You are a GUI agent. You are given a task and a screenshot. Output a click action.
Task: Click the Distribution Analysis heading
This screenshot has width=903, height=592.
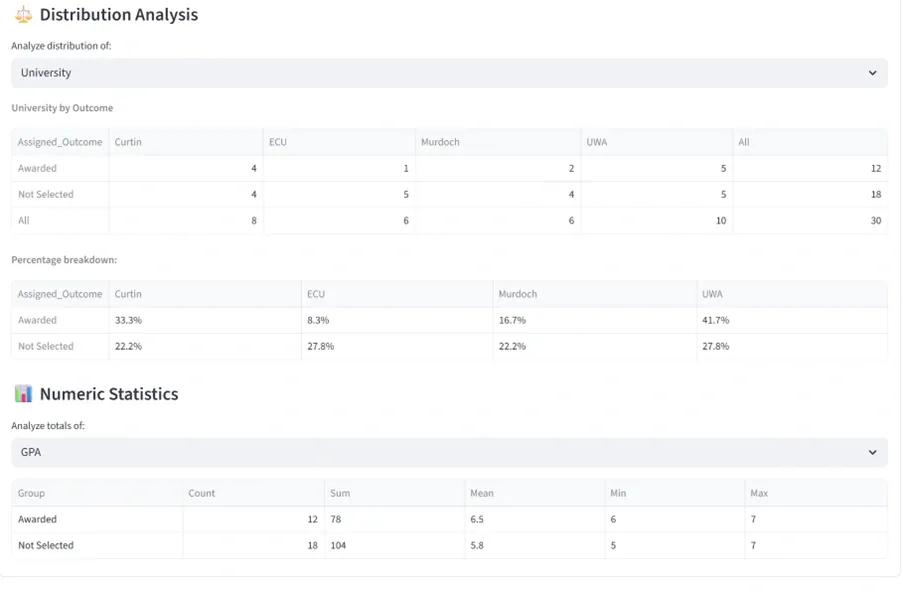118,15
